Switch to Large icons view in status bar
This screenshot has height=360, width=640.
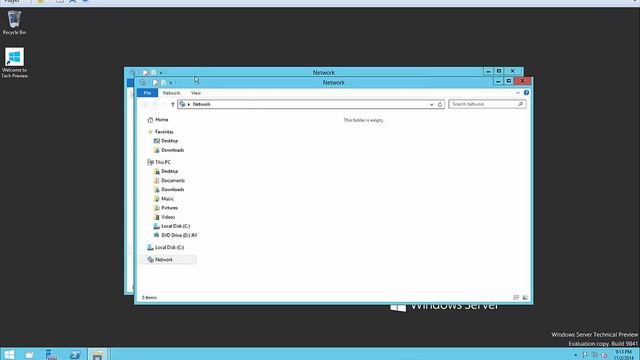coord(525,298)
